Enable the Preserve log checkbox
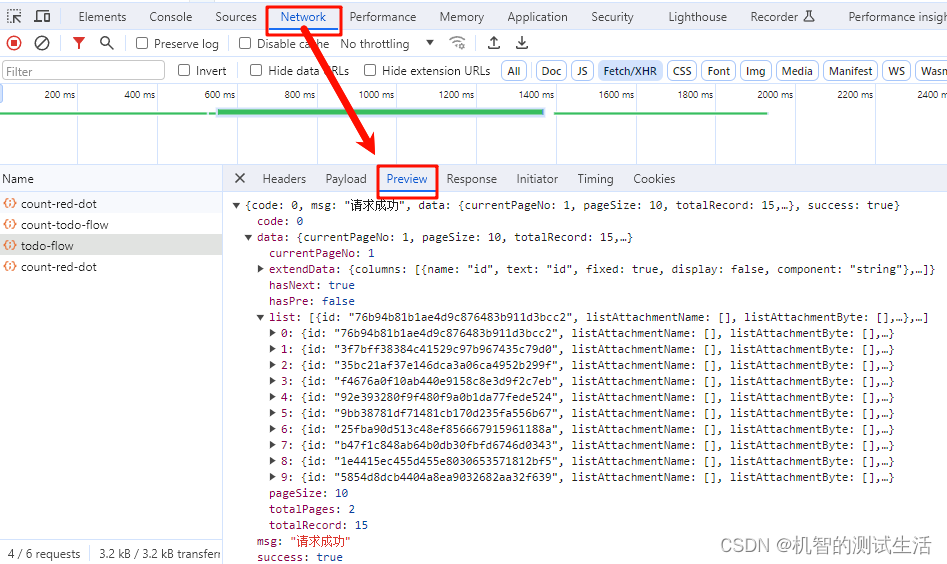 coord(142,43)
